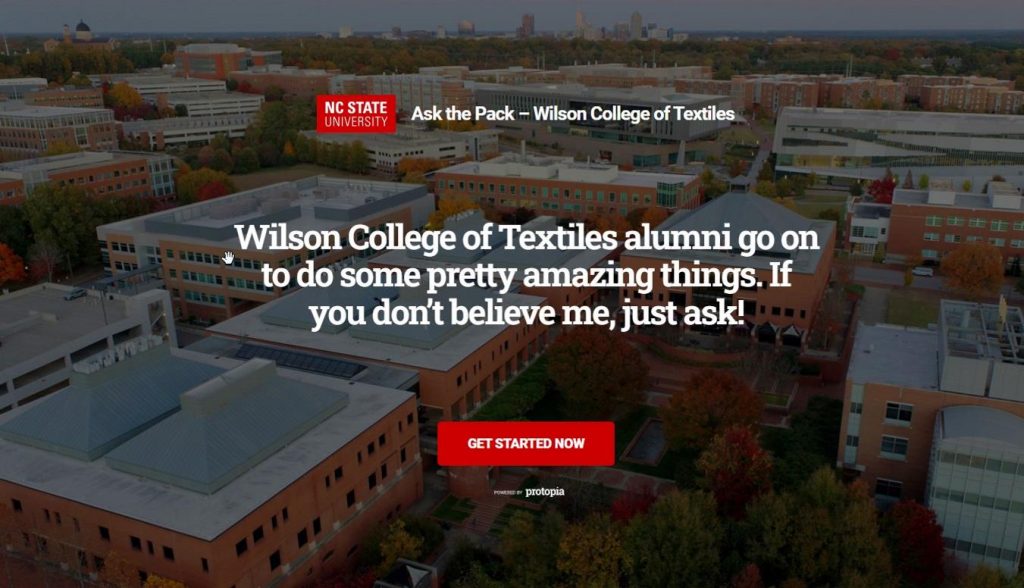
Task: Click the "NC STATE" text in the red logo
Action: (x=356, y=107)
